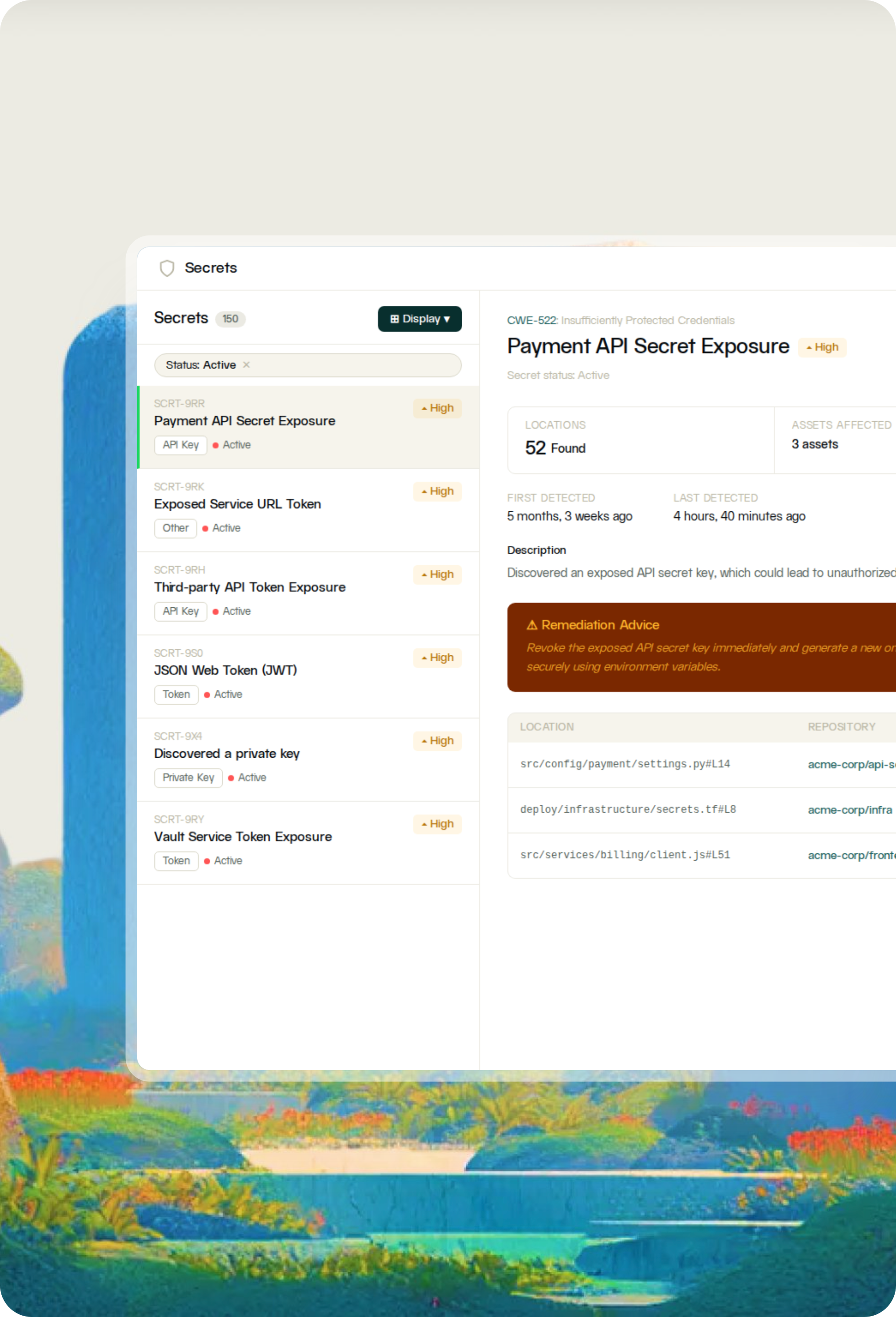Click the 150 count badge near Secrets
The width and height of the screenshot is (896, 1317).
[230, 319]
